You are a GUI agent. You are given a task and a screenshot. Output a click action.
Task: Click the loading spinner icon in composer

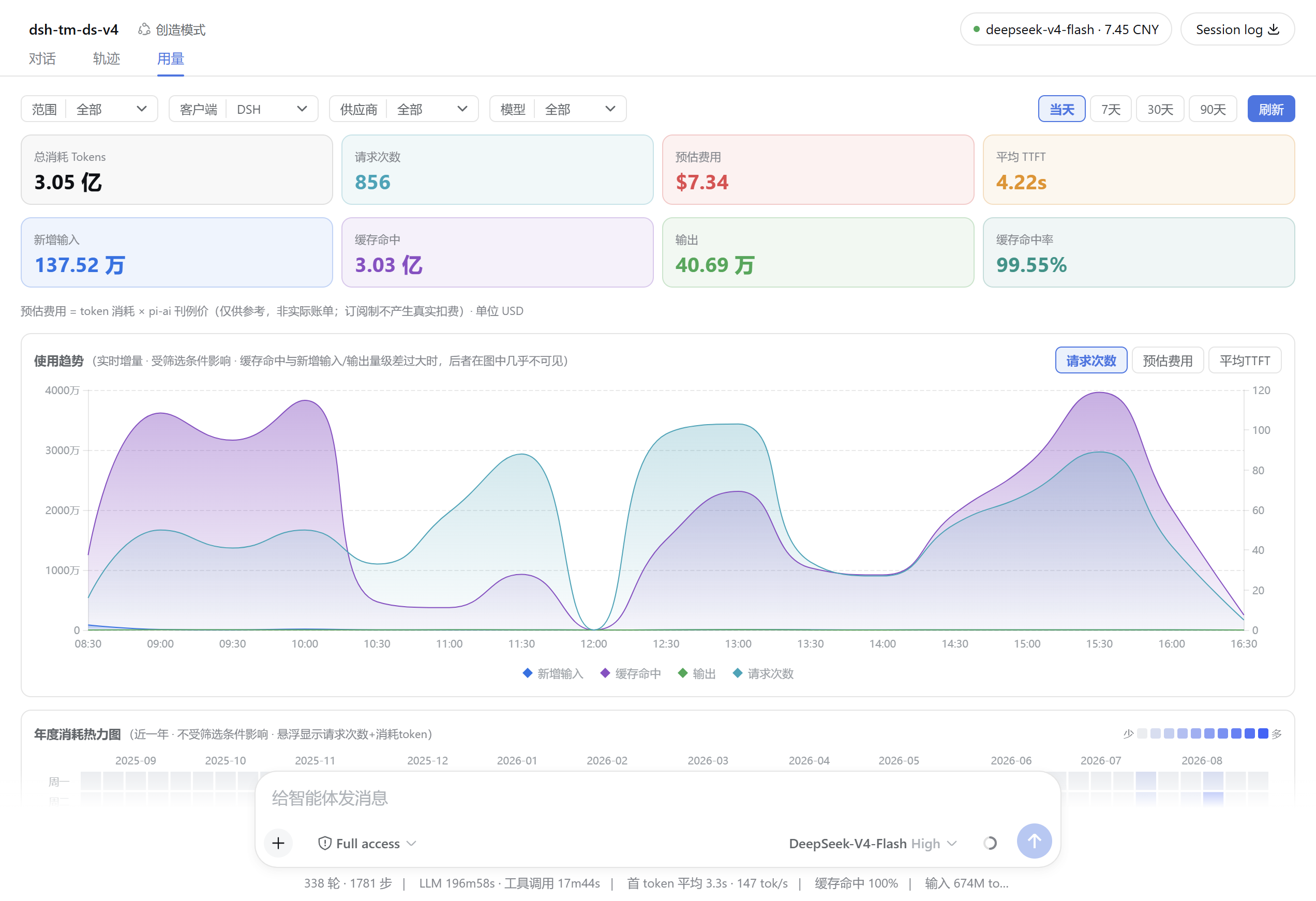click(990, 843)
